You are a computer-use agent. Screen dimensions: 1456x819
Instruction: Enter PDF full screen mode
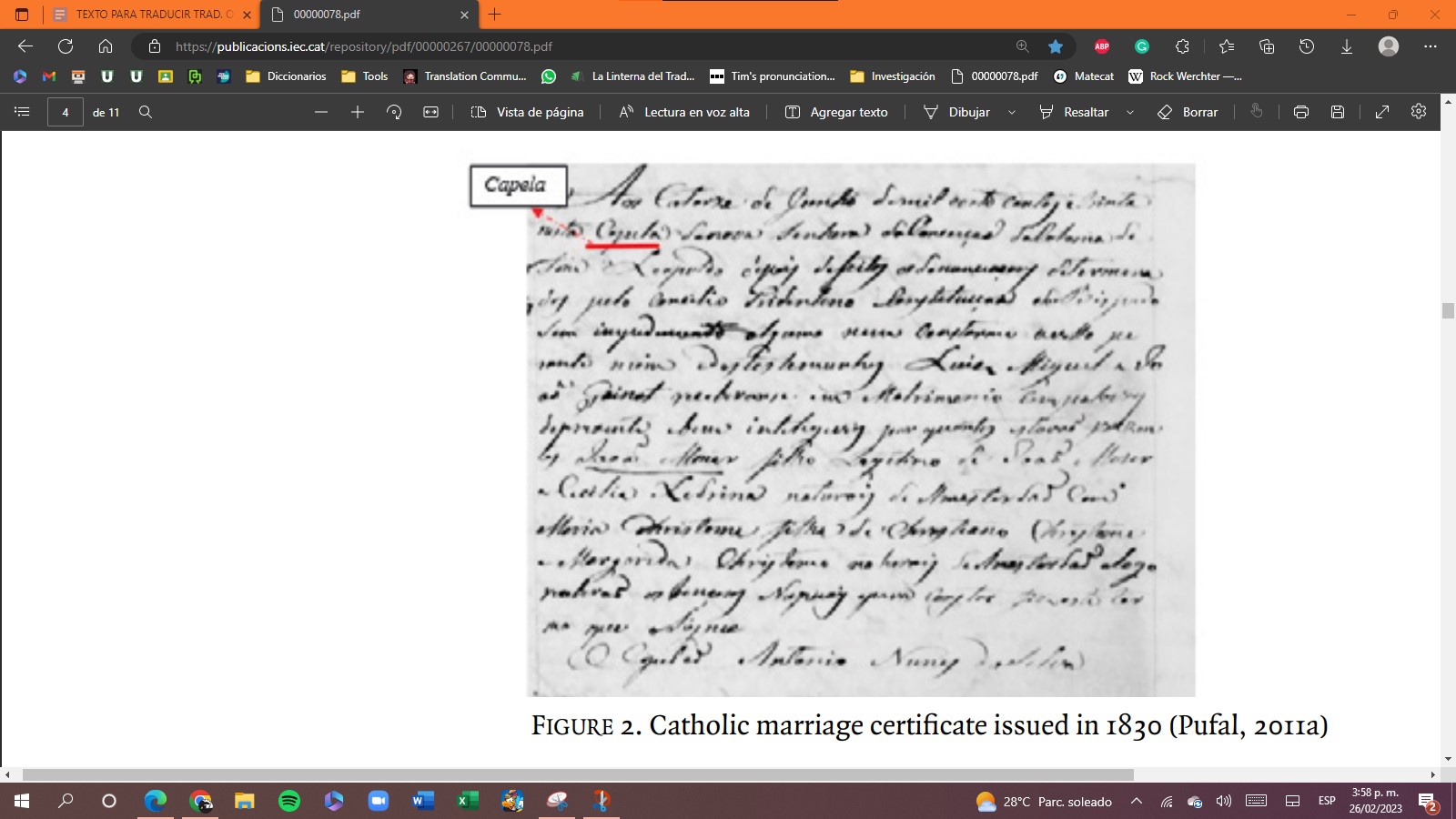tap(1382, 112)
